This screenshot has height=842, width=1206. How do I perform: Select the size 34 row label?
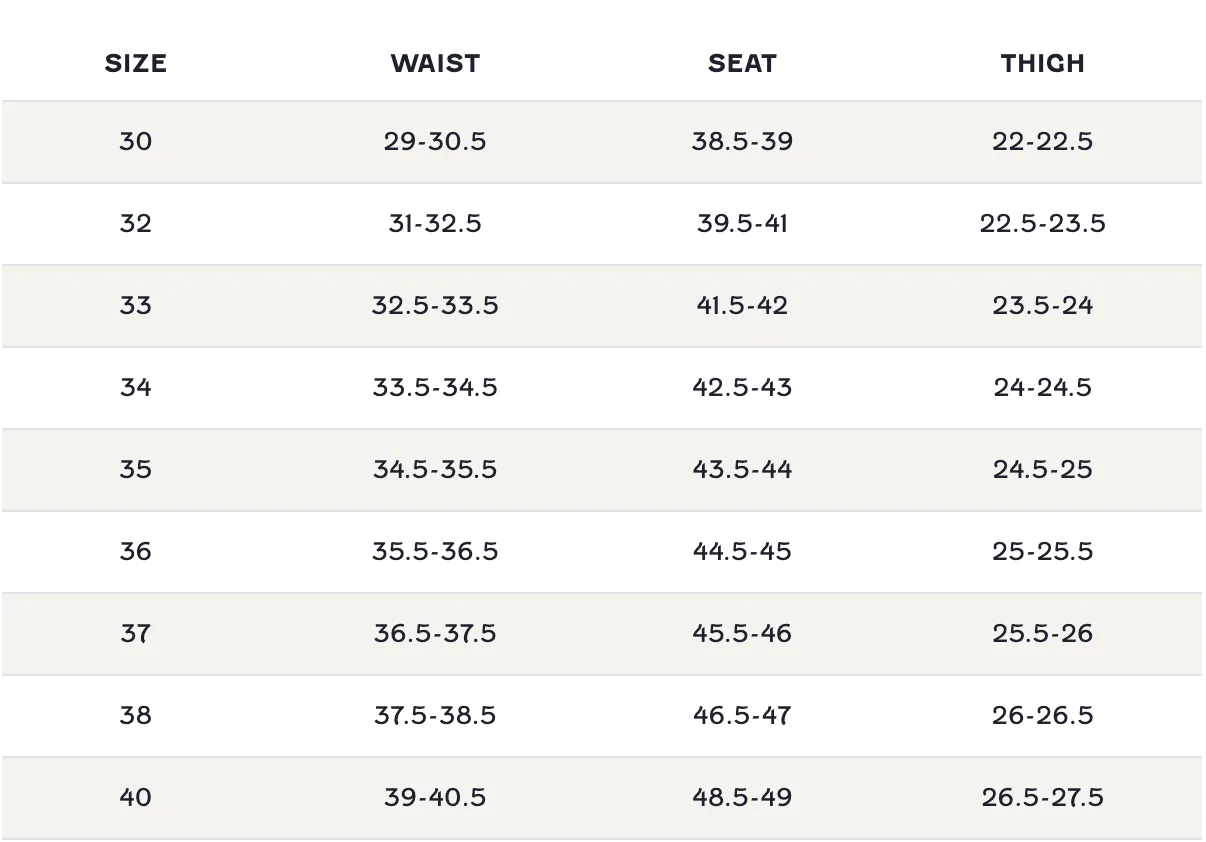tap(135, 387)
